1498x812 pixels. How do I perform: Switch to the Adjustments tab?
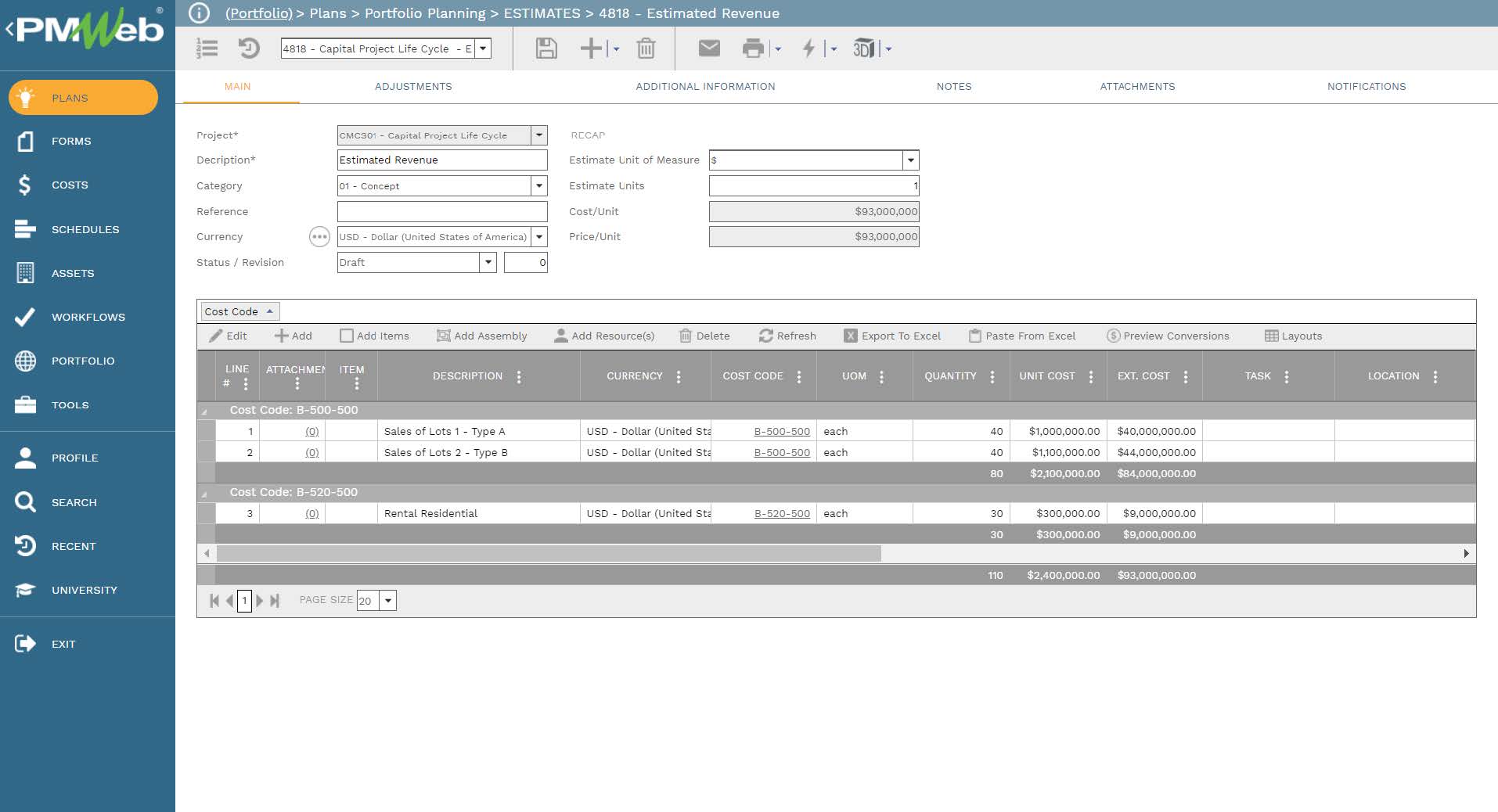(x=412, y=87)
